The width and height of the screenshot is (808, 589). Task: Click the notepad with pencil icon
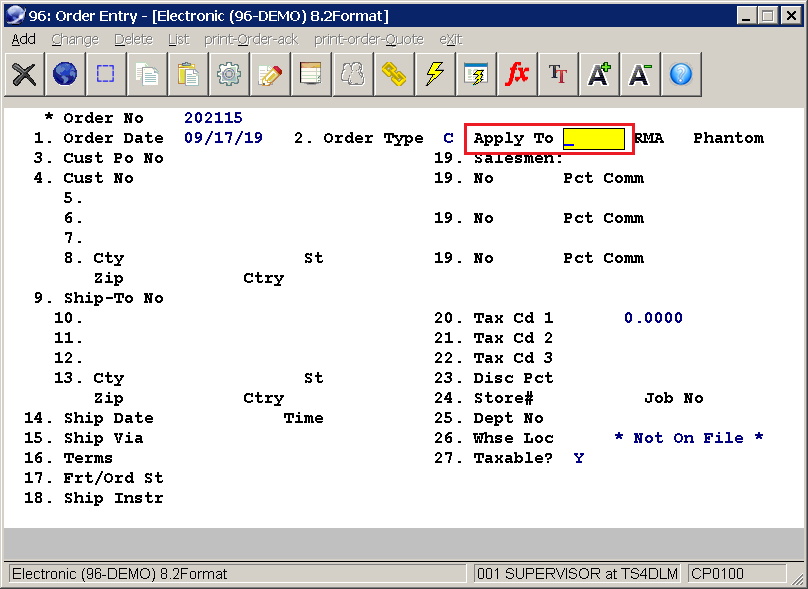pyautogui.click(x=270, y=74)
